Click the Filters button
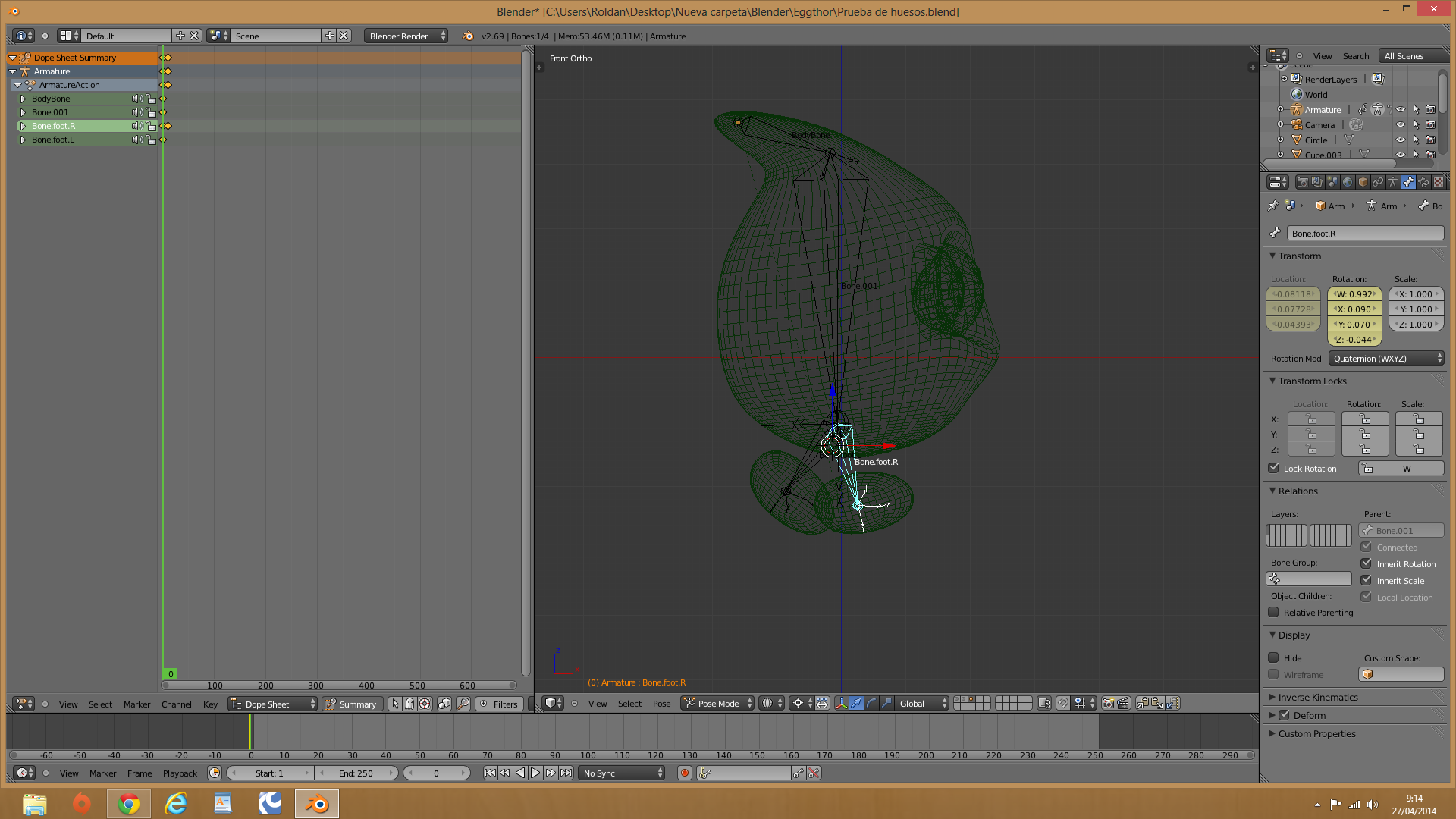The width and height of the screenshot is (1456, 819). click(499, 704)
